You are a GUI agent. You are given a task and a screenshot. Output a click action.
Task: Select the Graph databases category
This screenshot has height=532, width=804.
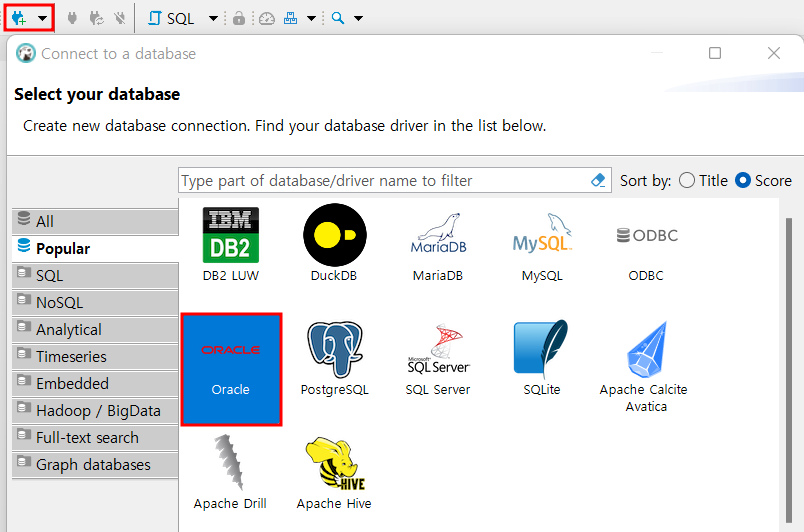click(95, 465)
